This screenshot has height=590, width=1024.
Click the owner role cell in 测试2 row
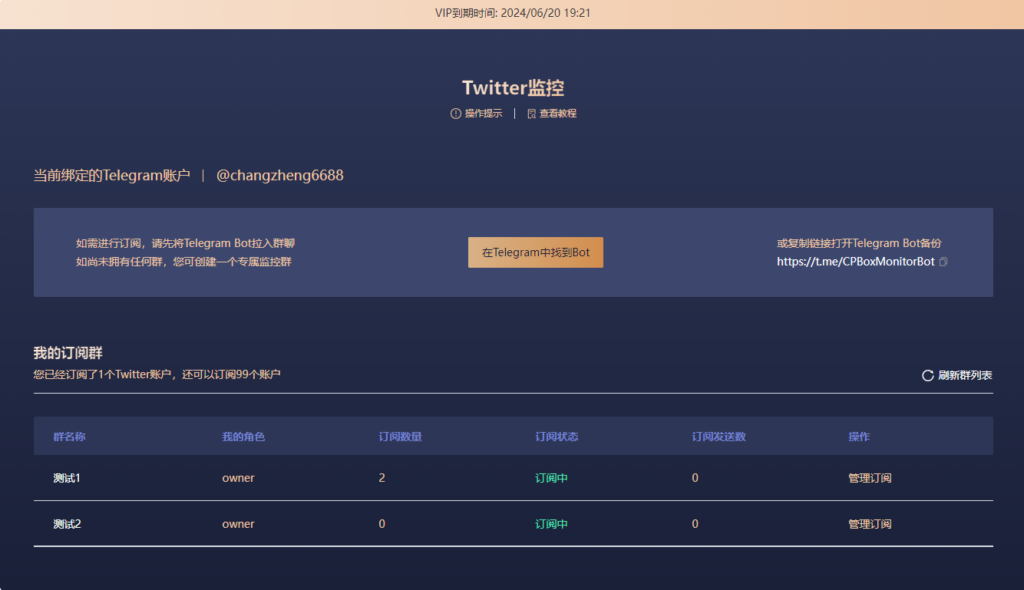pyautogui.click(x=238, y=524)
